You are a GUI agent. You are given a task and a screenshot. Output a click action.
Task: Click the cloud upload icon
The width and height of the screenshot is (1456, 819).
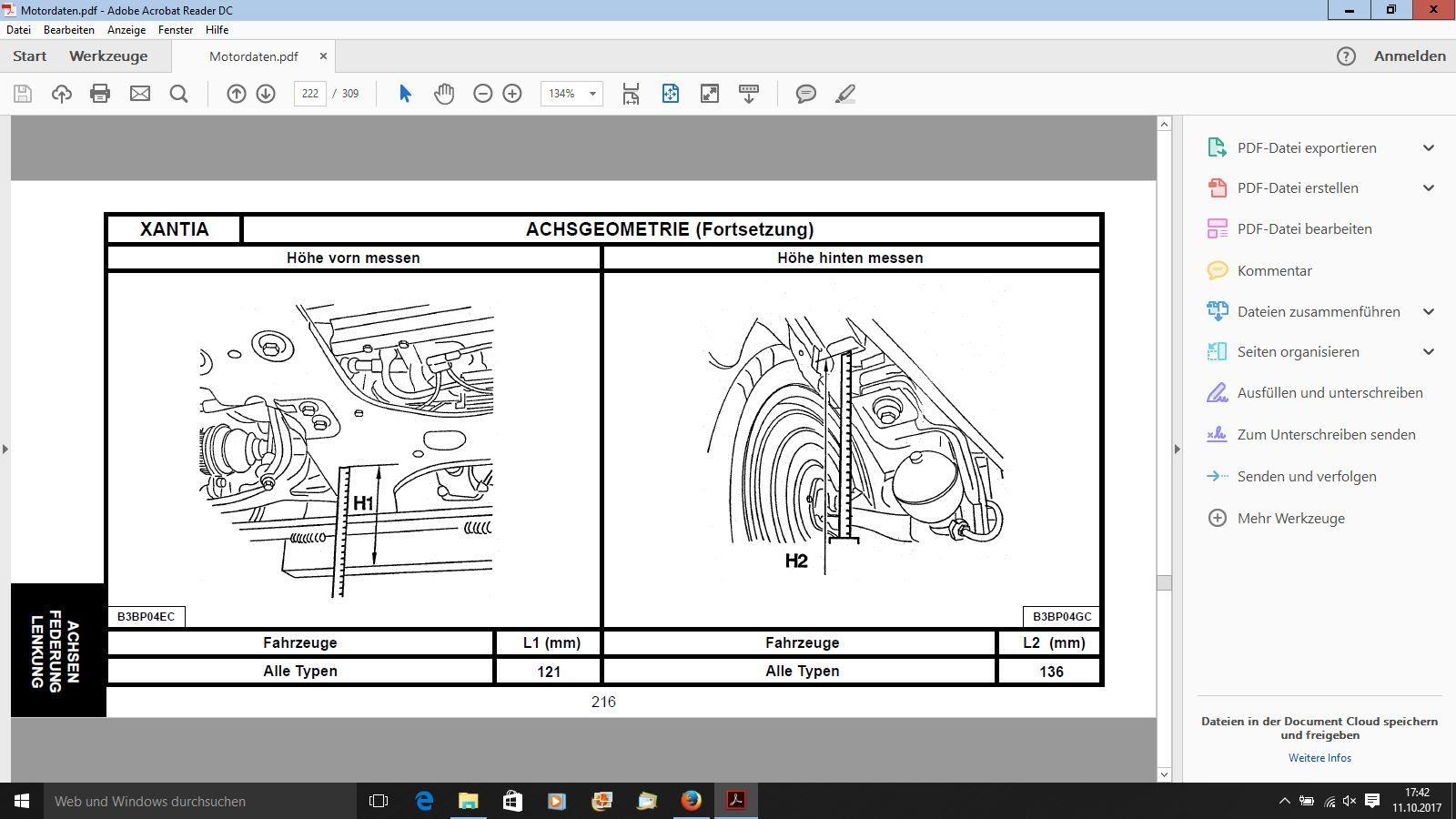(62, 94)
